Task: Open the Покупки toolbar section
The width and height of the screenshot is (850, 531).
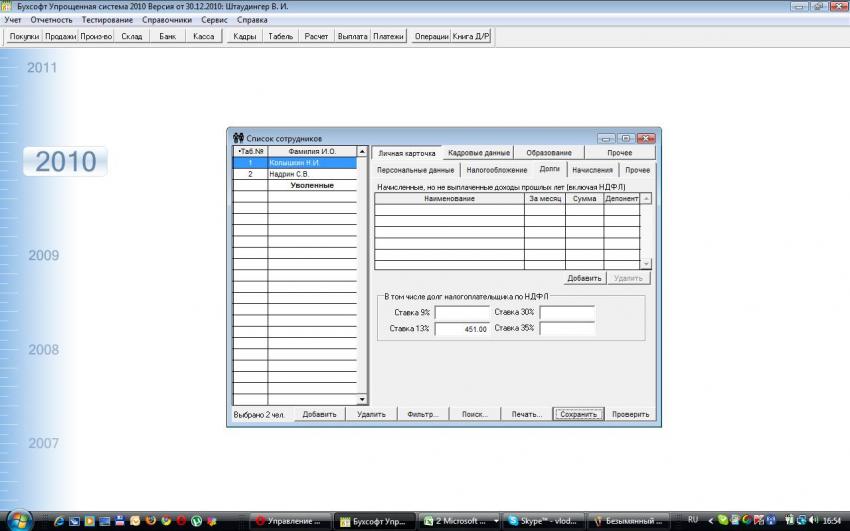Action: pyautogui.click(x=24, y=36)
